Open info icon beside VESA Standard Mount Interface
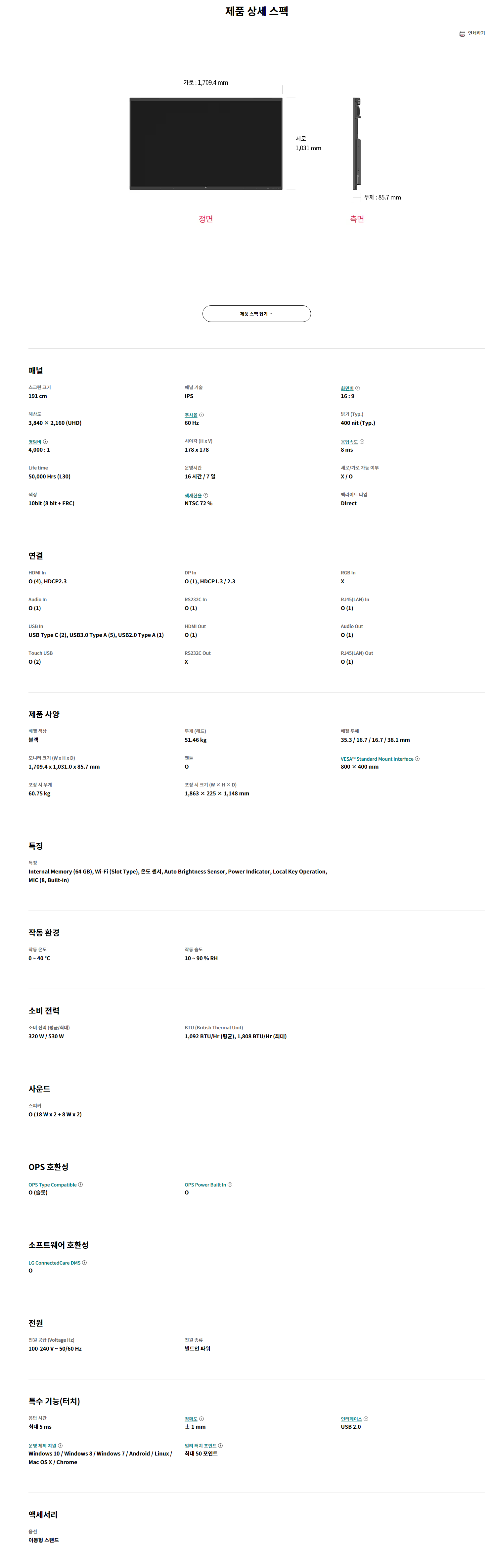The height and width of the screenshot is (1568, 492). coord(417,759)
